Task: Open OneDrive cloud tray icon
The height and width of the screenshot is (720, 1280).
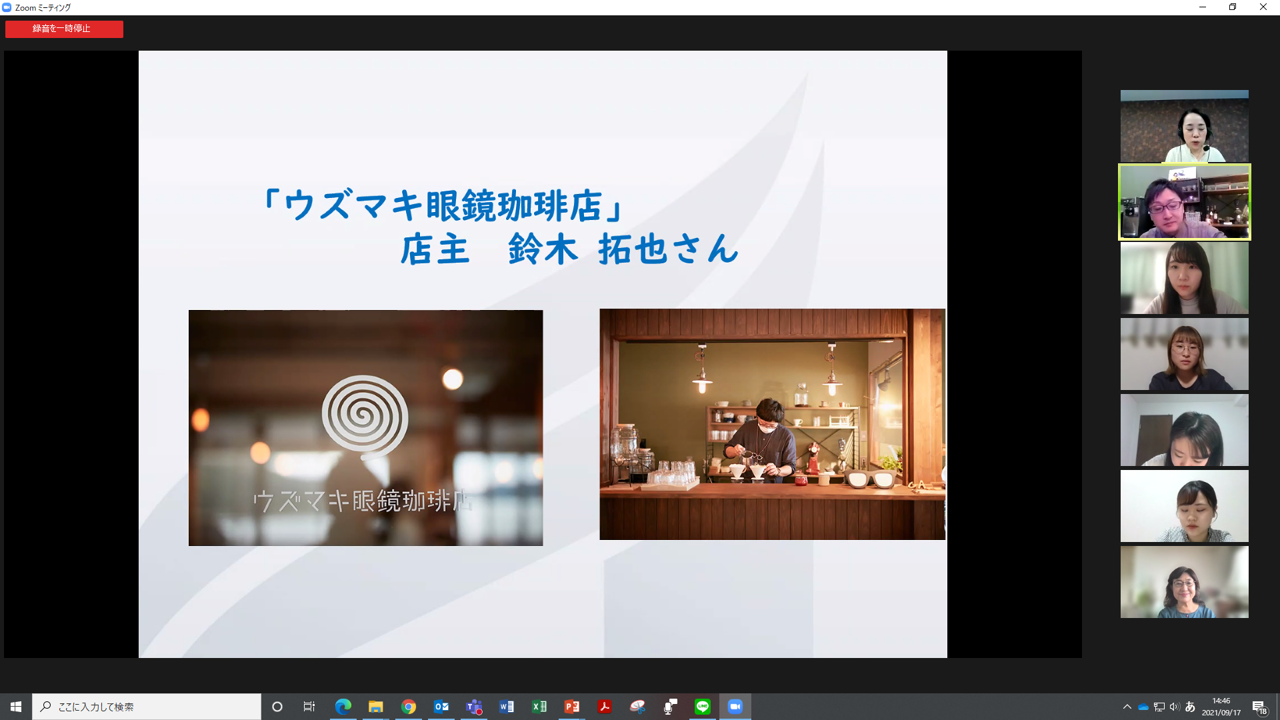Action: pyautogui.click(x=1143, y=706)
